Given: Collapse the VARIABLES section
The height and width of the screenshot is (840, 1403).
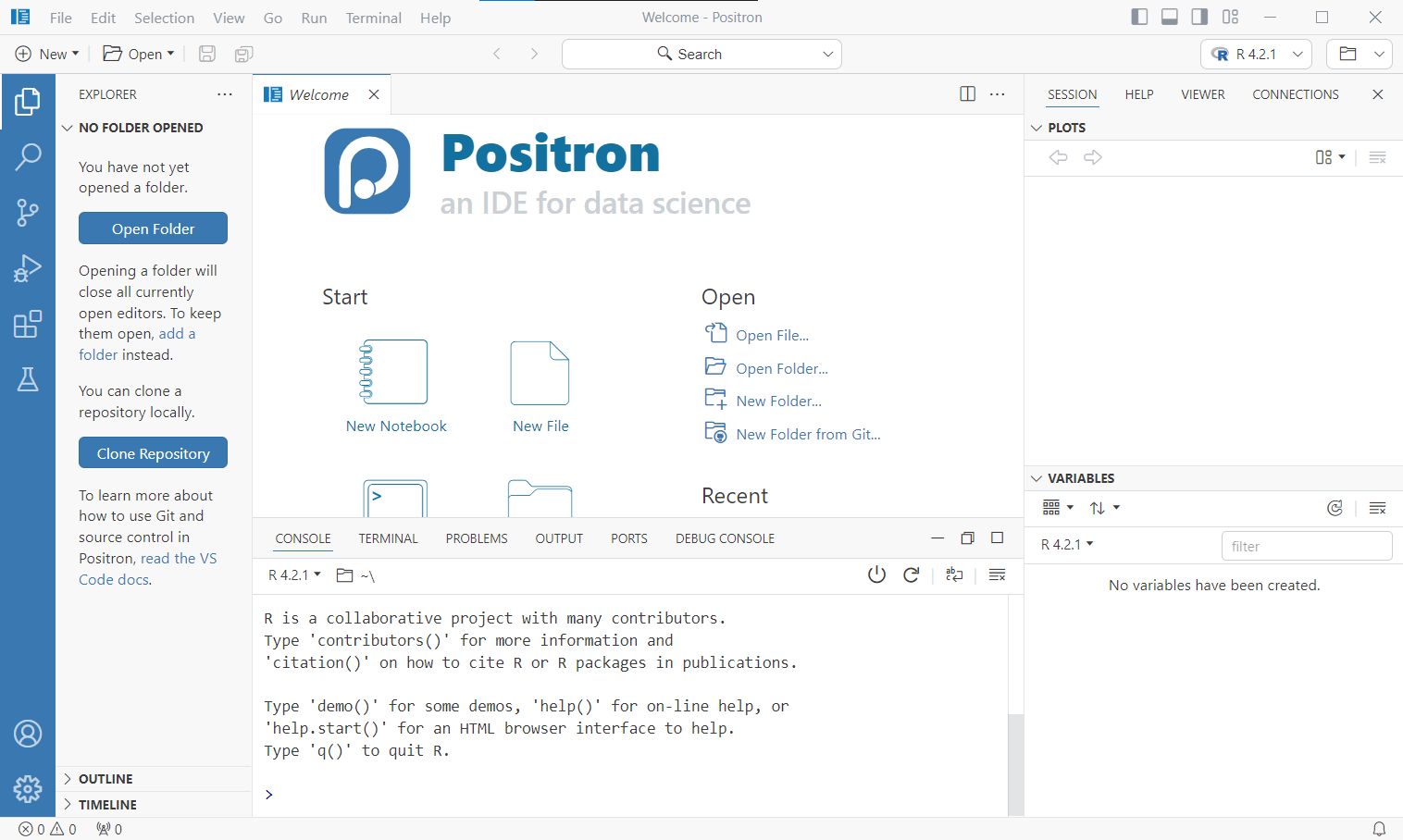Looking at the screenshot, I should [x=1213, y=478].
